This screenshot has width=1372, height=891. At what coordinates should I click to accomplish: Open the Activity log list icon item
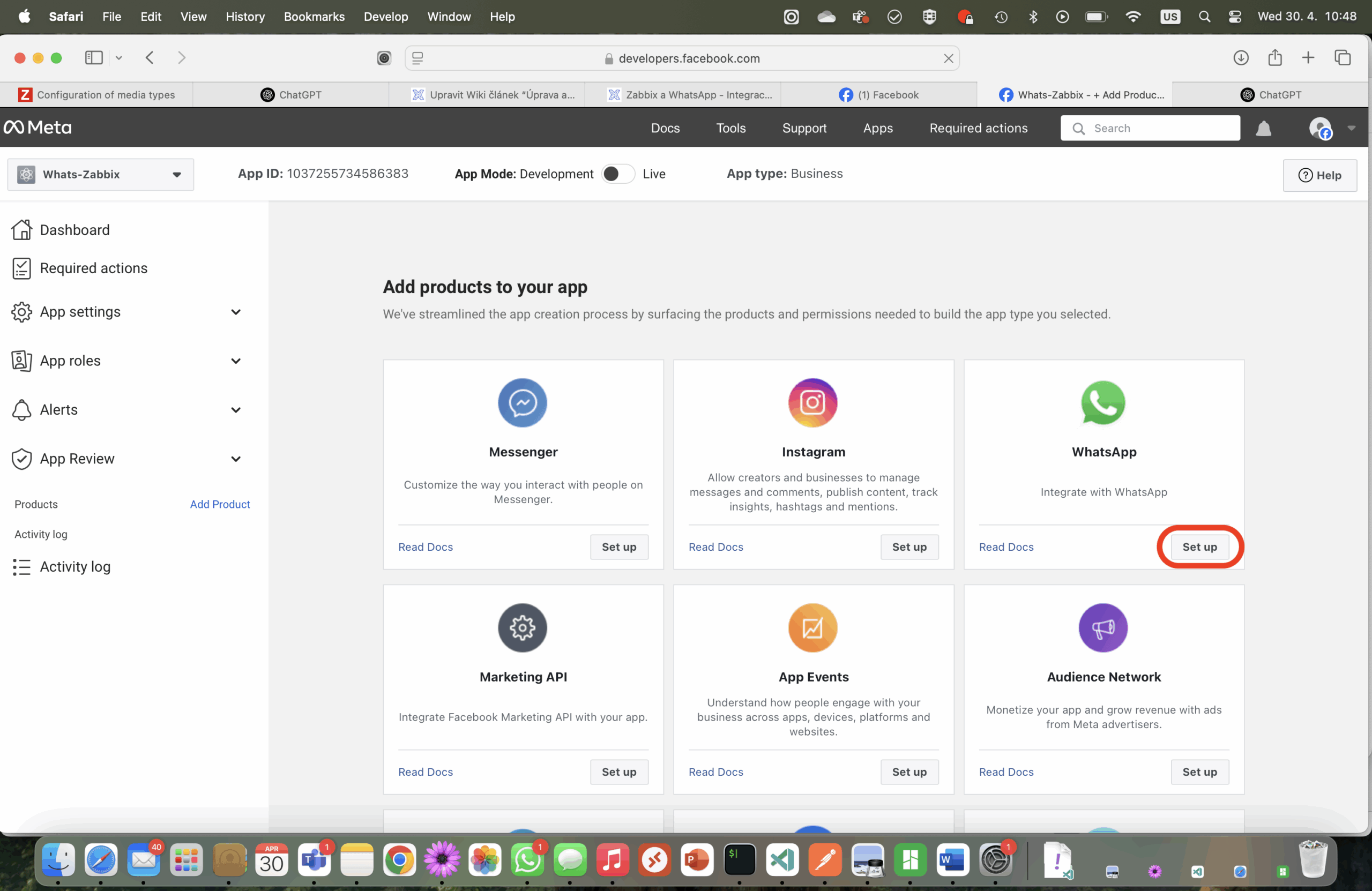(62, 566)
